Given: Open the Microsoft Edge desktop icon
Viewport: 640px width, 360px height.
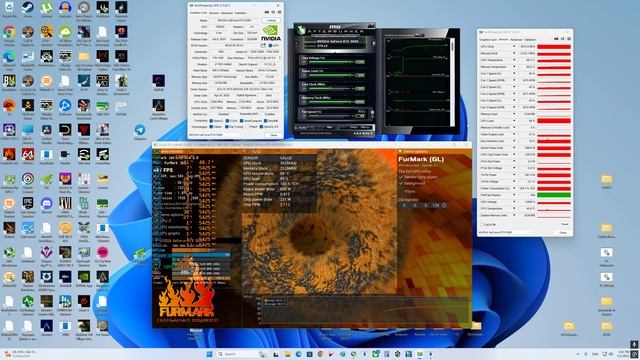Looking at the screenshot, I should [x=9, y=56].
